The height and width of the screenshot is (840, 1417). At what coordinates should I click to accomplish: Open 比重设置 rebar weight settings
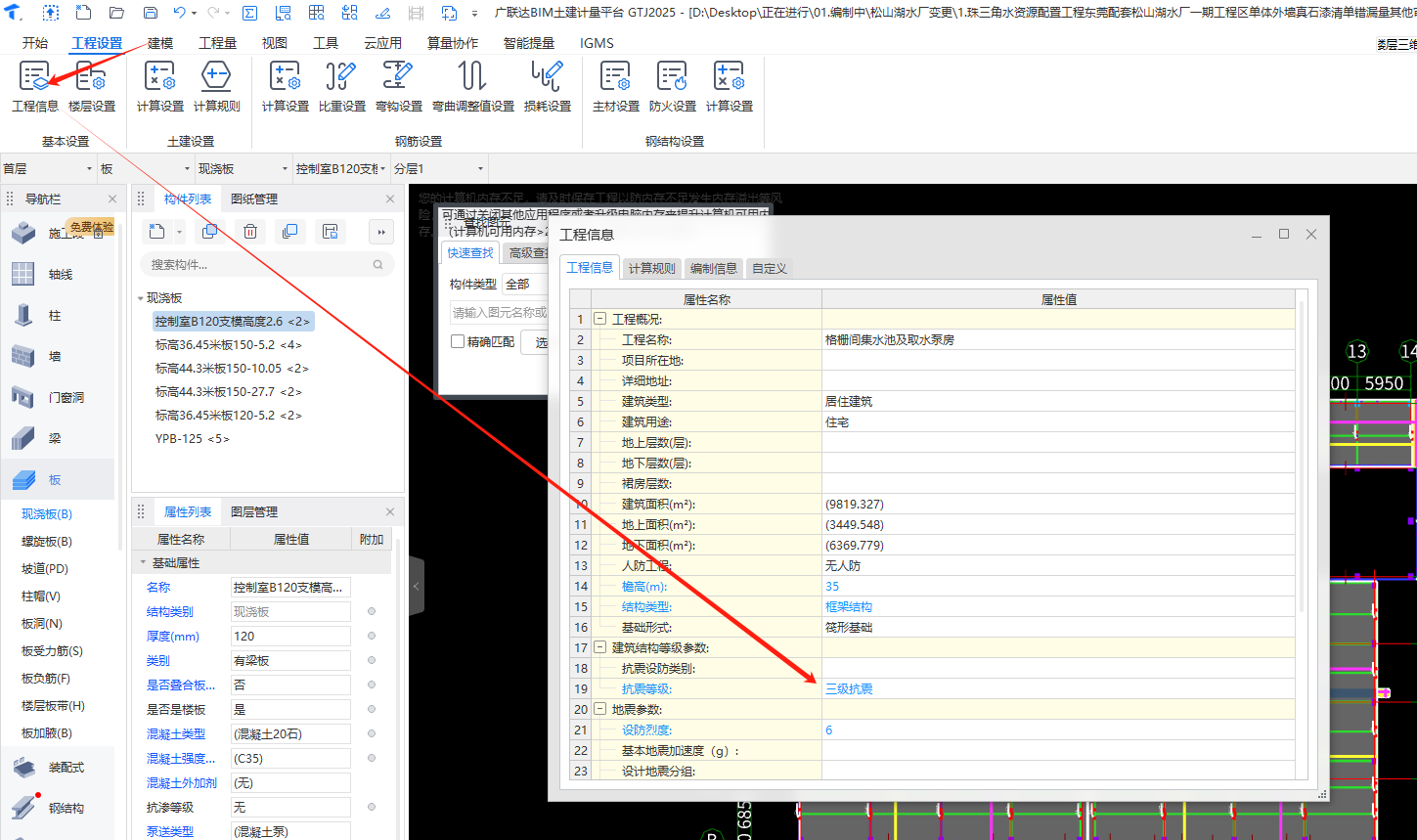(342, 86)
